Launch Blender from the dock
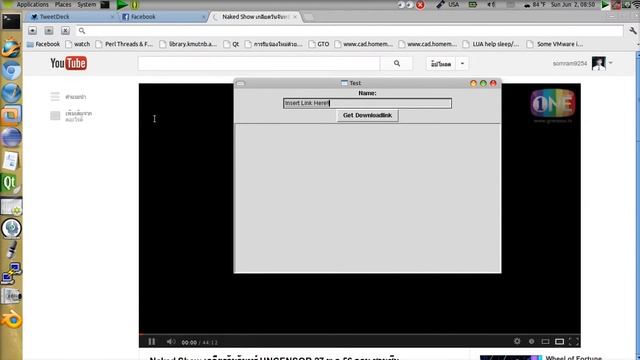Image resolution: width=640 pixels, height=360 pixels. click(11, 319)
